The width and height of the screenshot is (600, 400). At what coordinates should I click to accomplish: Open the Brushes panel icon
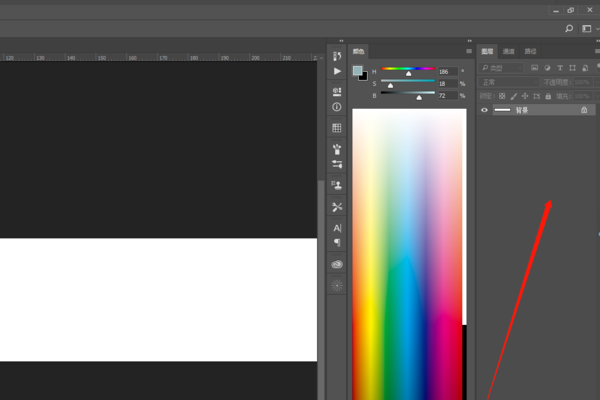[x=337, y=149]
